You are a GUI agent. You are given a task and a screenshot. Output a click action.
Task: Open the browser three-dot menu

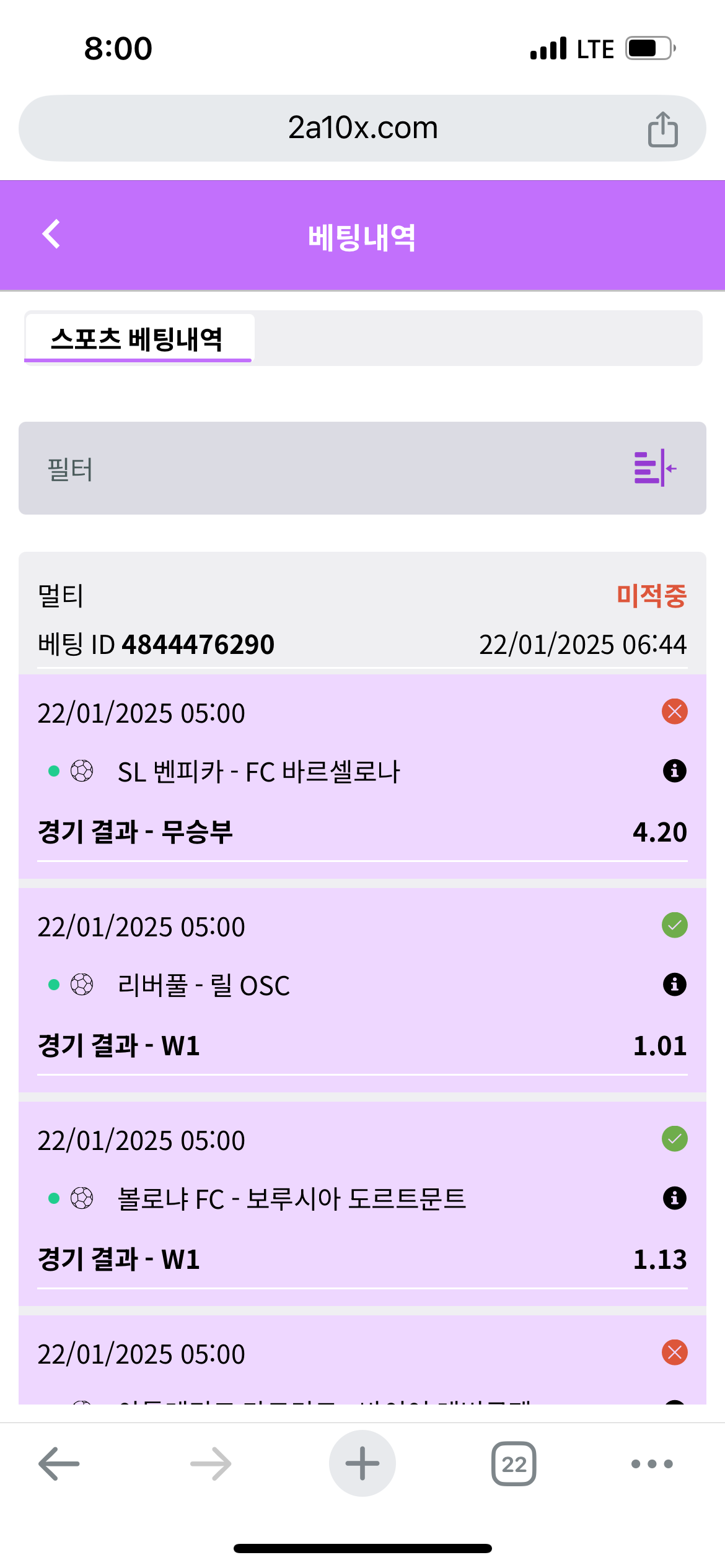(x=651, y=1463)
